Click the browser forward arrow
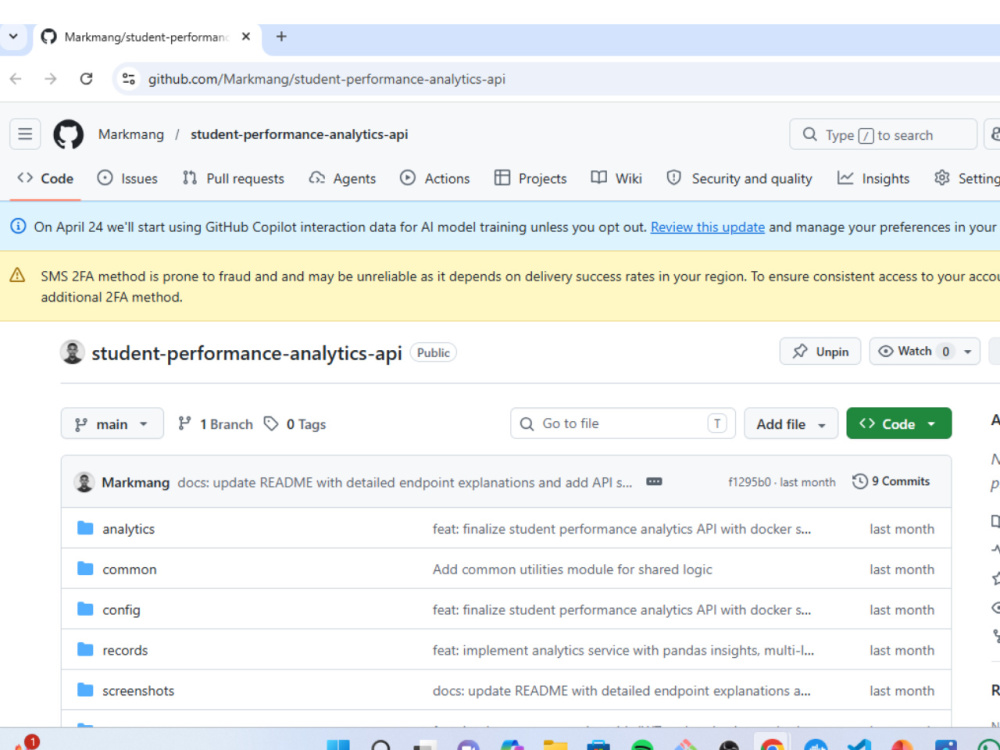 coord(50,79)
